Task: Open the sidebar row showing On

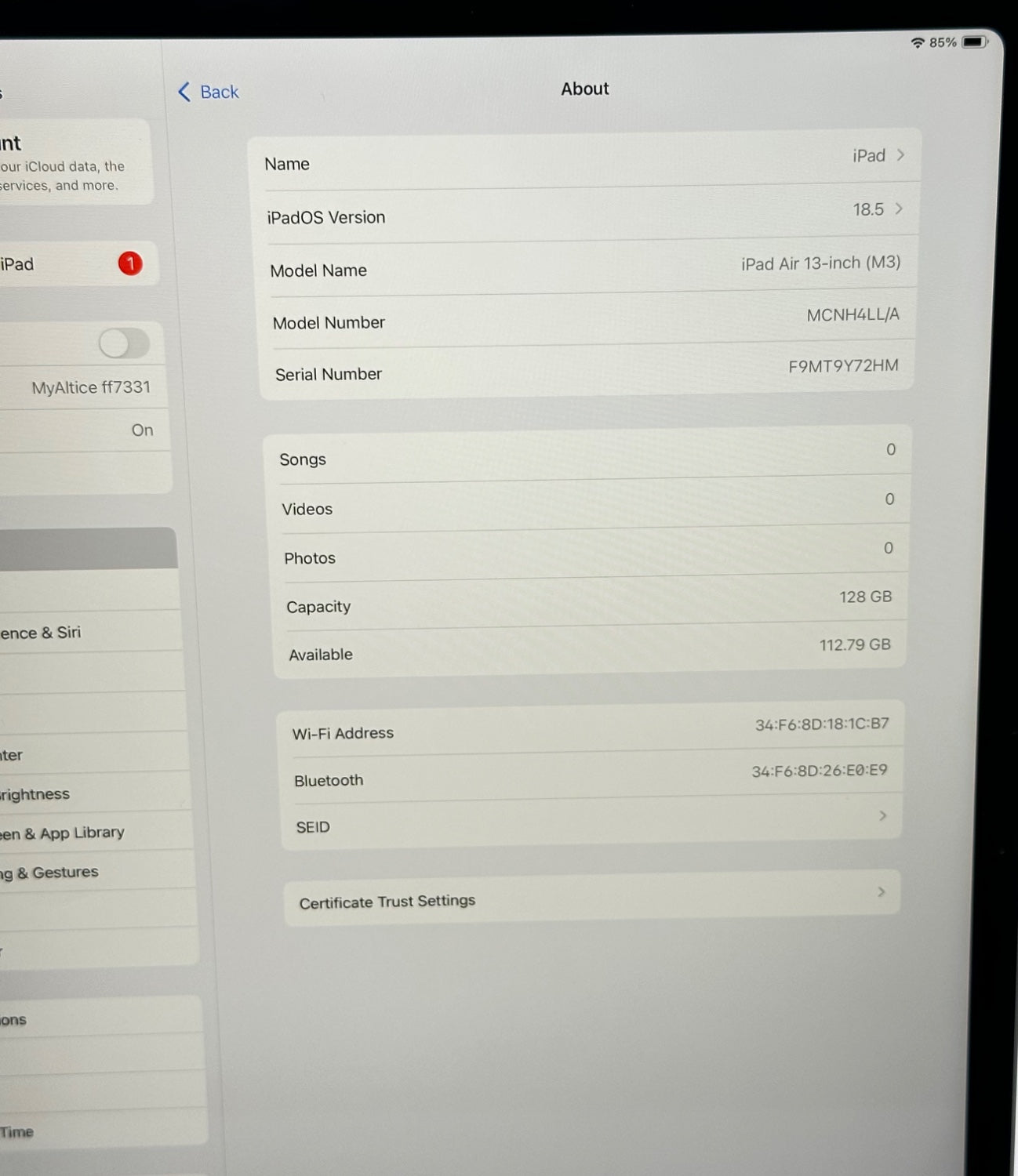Action: click(x=84, y=430)
